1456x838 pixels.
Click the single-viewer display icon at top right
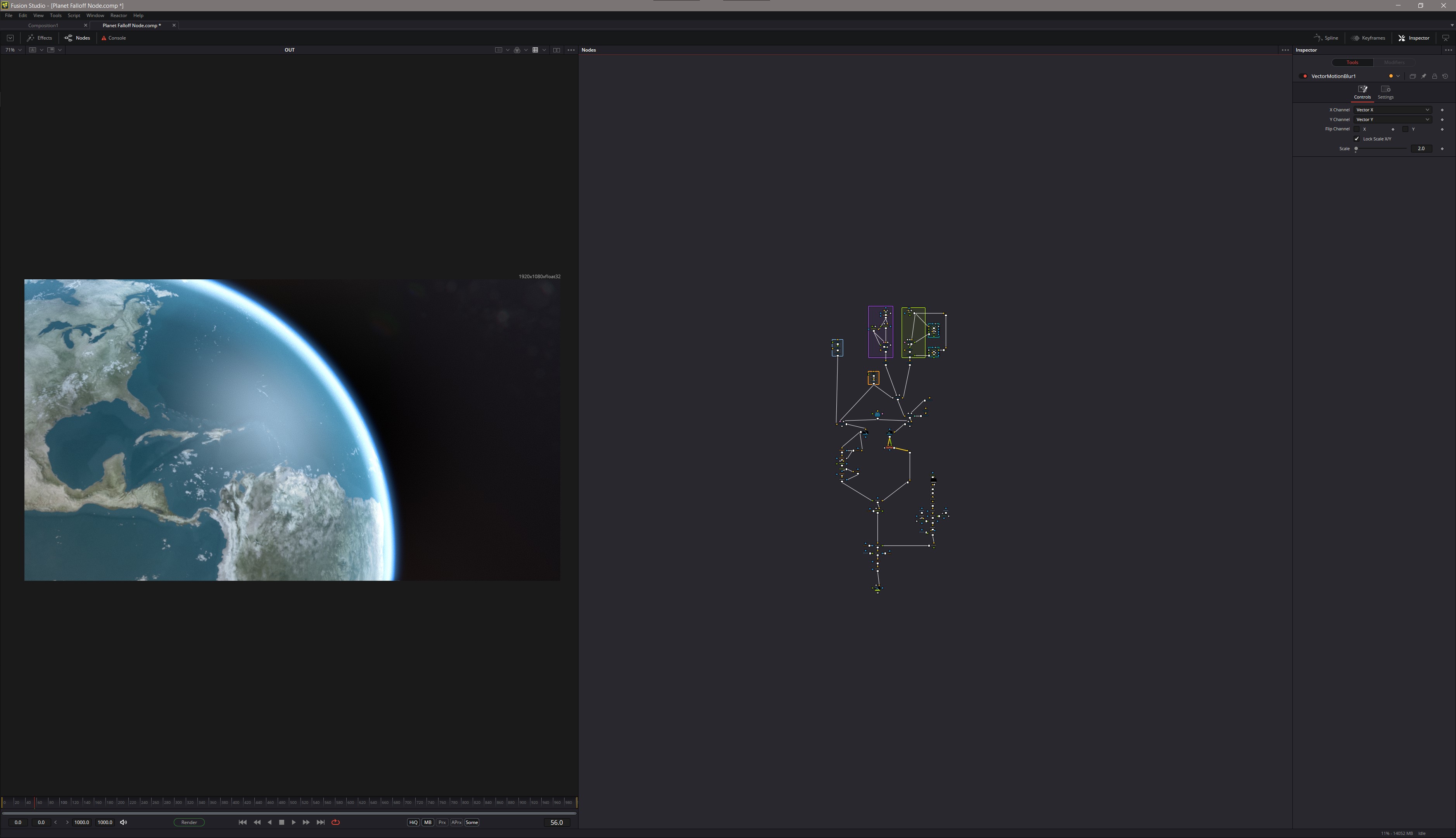coord(1446,38)
